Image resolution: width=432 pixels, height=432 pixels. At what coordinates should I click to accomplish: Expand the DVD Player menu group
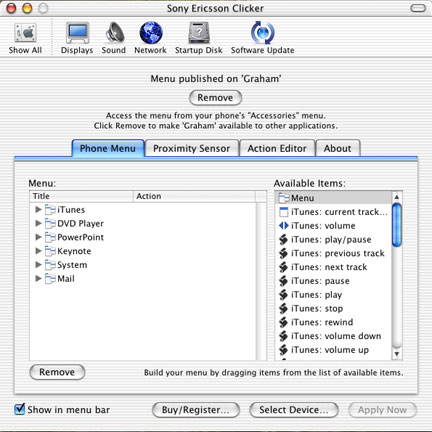point(38,223)
